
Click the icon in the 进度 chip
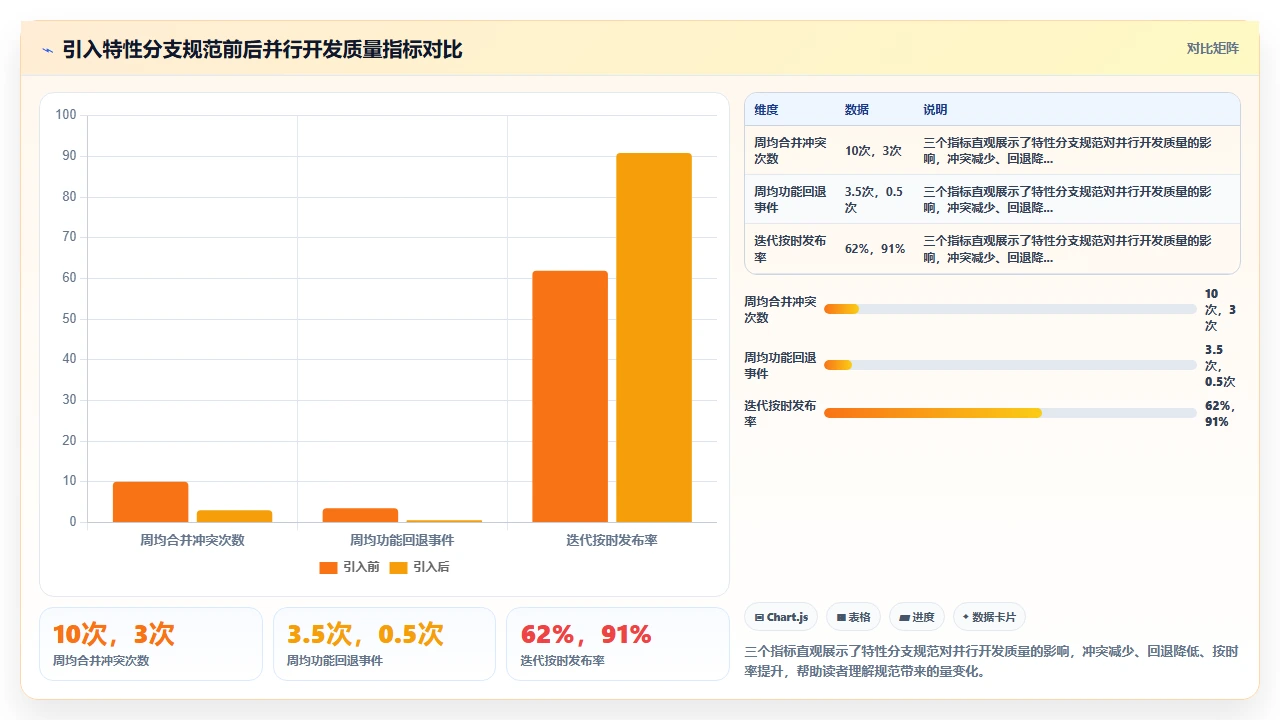click(x=904, y=618)
